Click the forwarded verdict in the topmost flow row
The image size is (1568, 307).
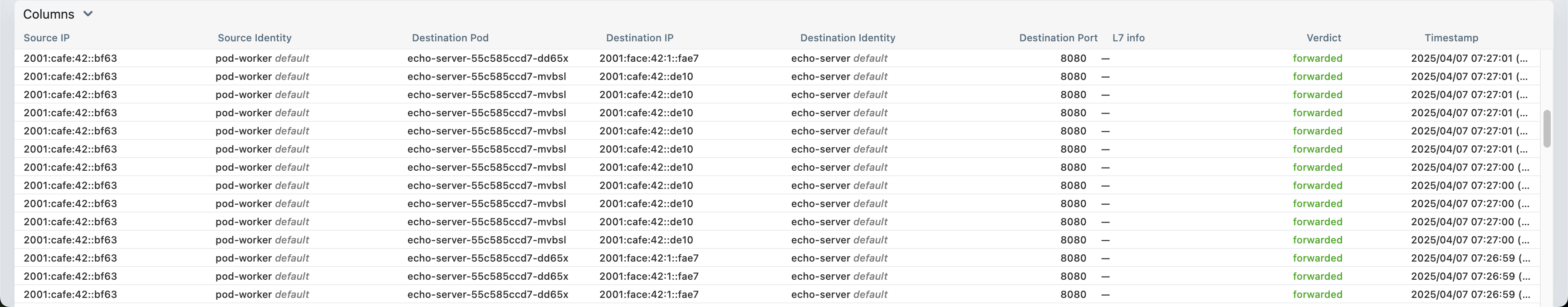tap(1317, 59)
